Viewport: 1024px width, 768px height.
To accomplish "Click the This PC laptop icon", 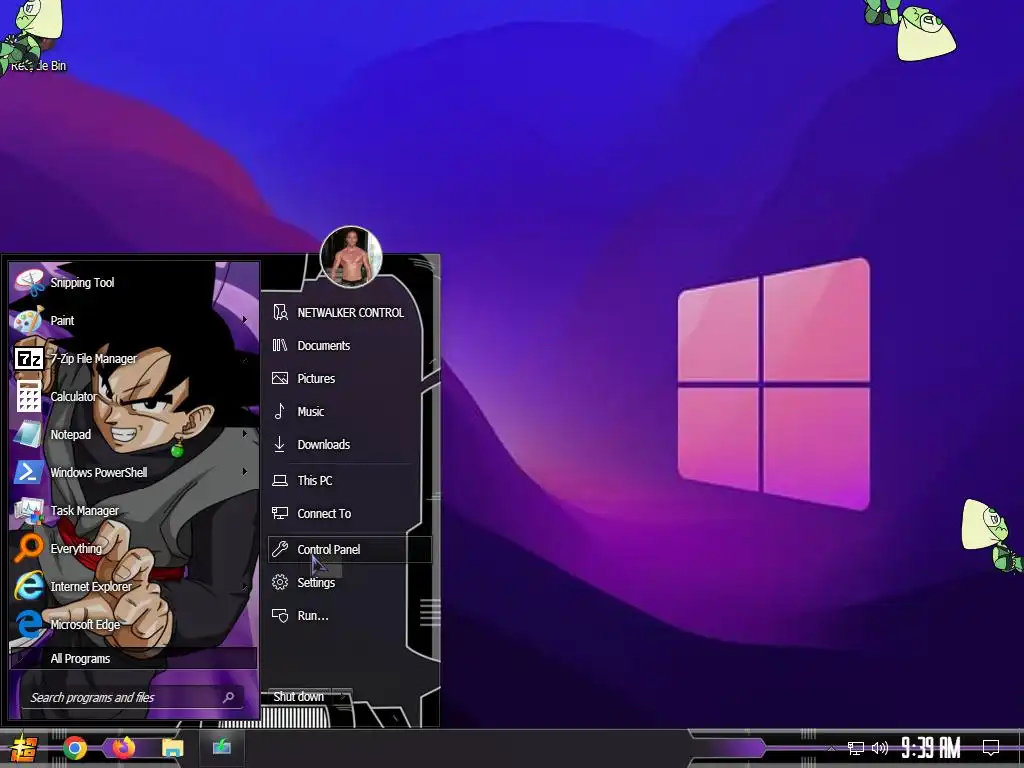I will [280, 481].
